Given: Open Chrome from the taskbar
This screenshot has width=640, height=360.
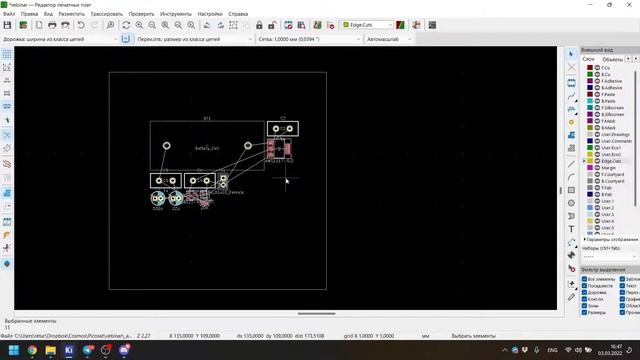Looking at the screenshot, I should 32,350.
